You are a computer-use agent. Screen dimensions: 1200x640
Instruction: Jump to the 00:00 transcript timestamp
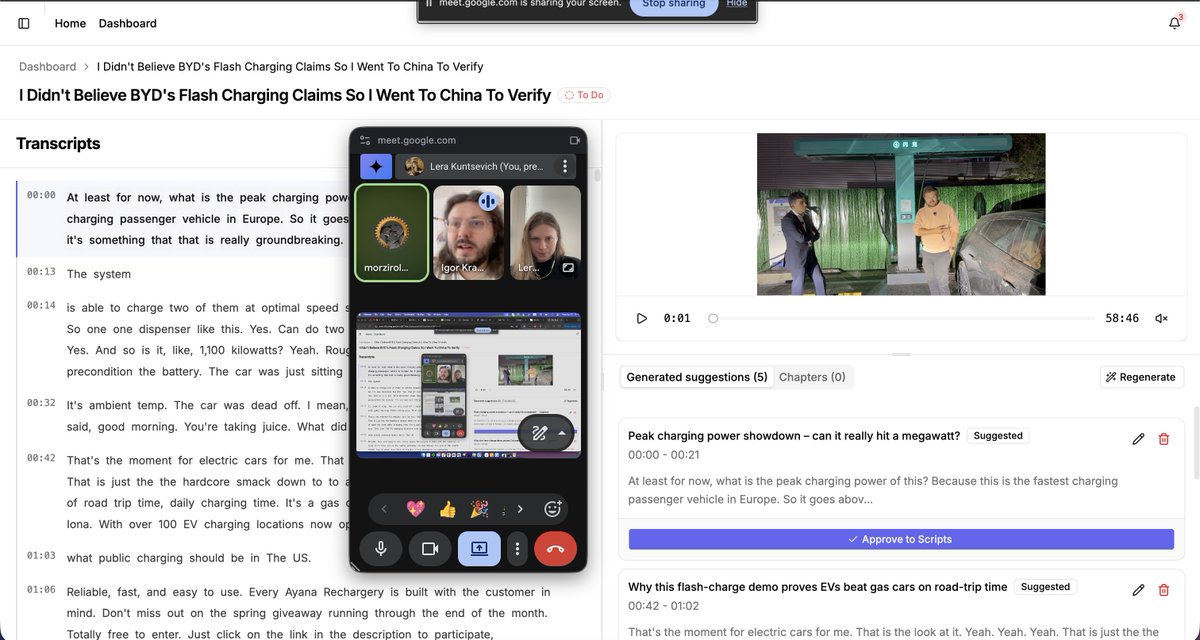click(x=41, y=195)
